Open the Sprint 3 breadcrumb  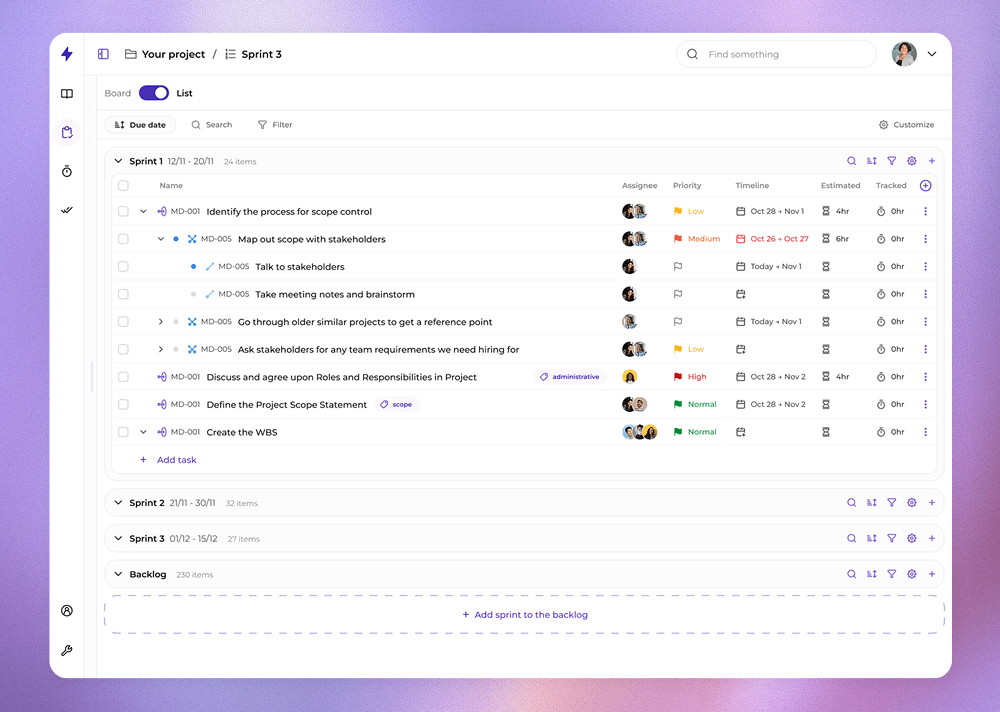tap(254, 54)
